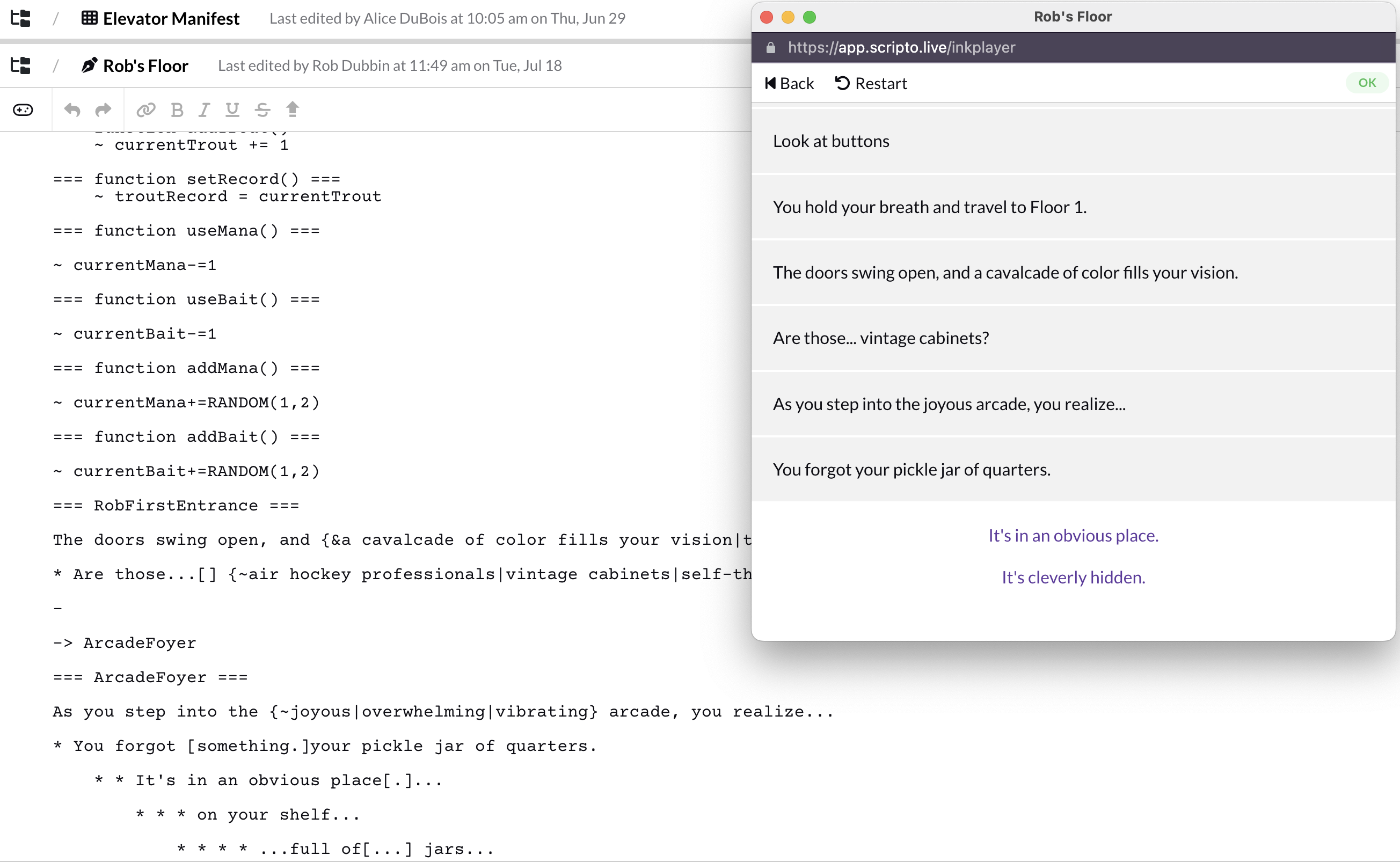Viewport: 1400px width, 862px height.
Task: Insert a link with chain icon
Action: 146,109
